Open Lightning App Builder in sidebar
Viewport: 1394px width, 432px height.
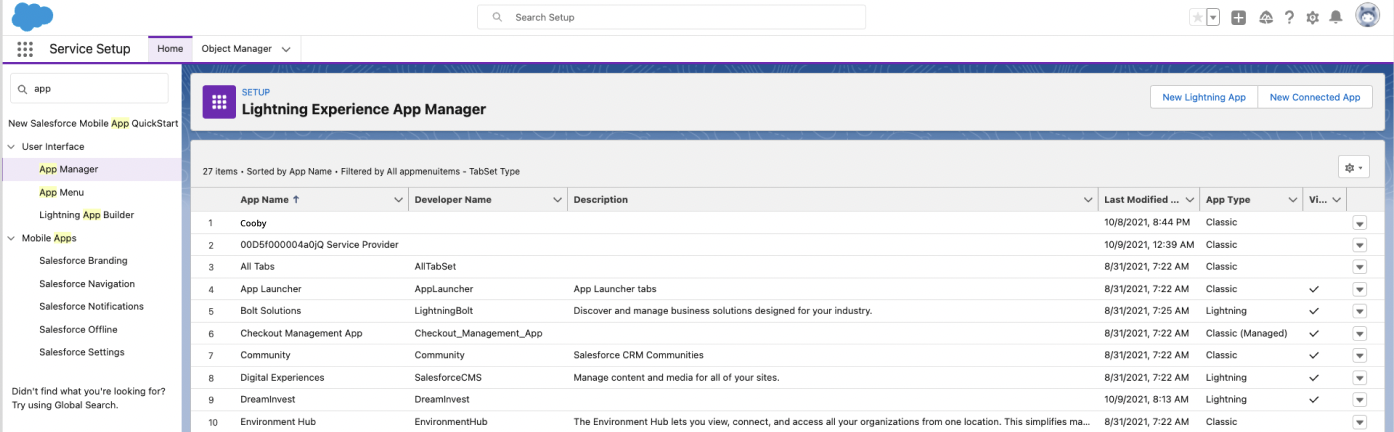(x=86, y=215)
